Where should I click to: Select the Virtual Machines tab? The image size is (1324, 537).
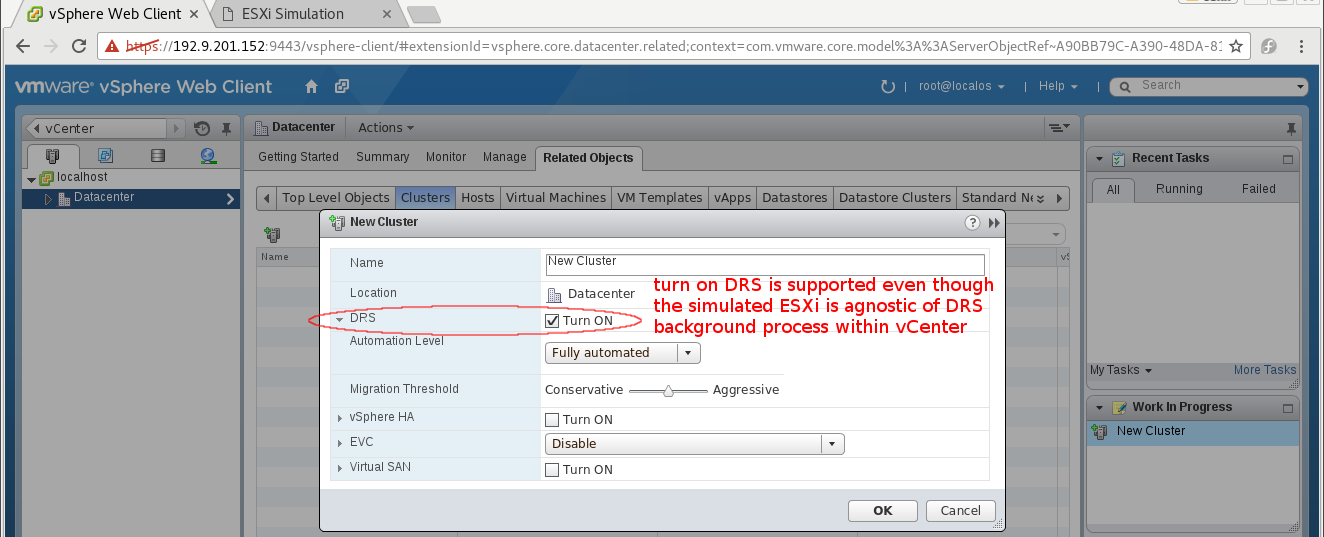coord(556,198)
